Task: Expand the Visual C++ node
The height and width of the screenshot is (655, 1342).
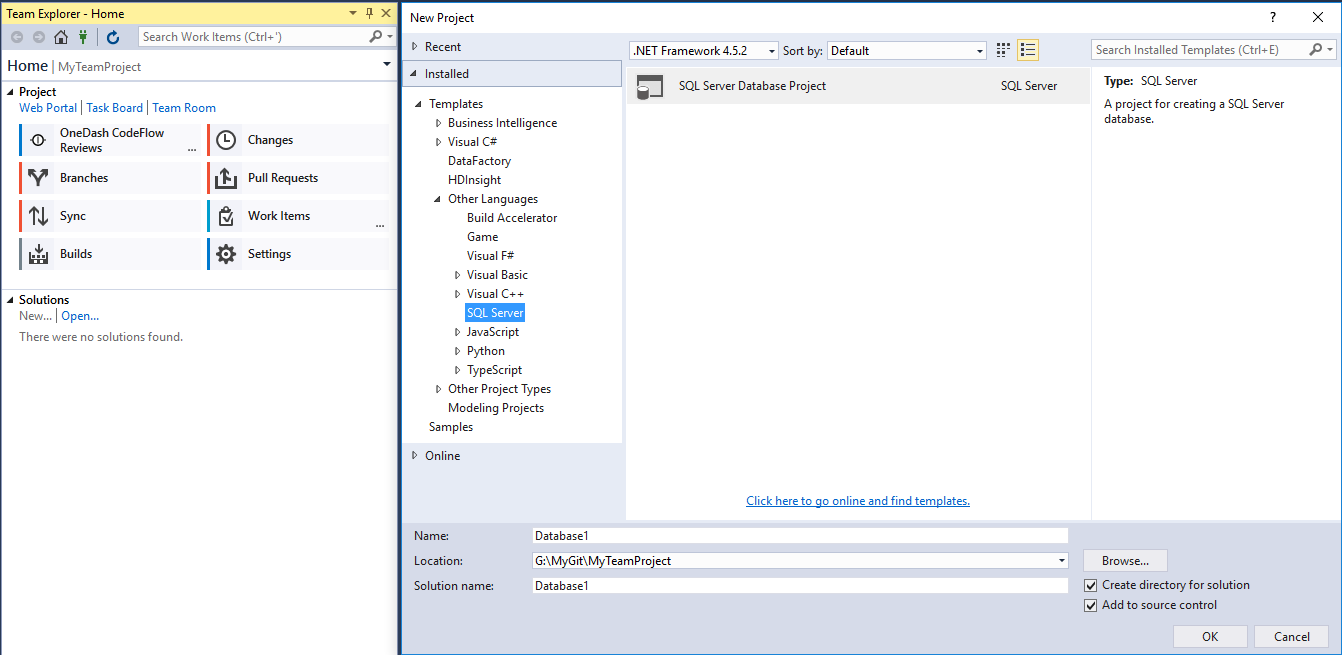Action: click(458, 294)
